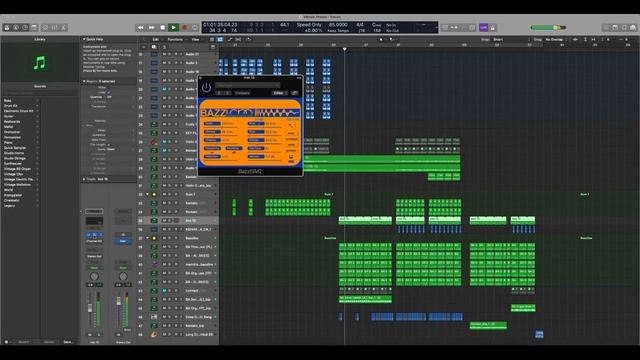Screen dimensions: 640x360
Task: Click the Add Track plus button
Action: pyautogui.click(x=144, y=47)
